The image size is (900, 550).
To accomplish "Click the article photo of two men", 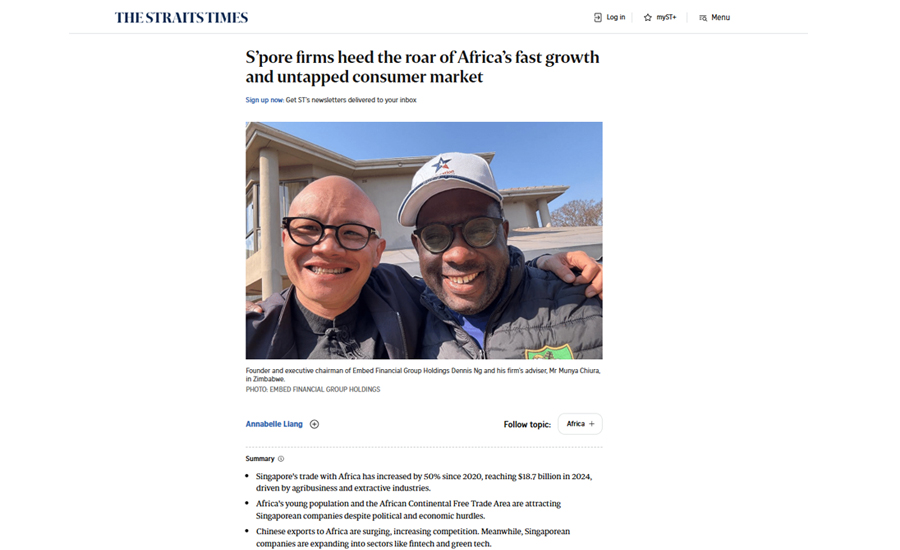I will click(424, 241).
